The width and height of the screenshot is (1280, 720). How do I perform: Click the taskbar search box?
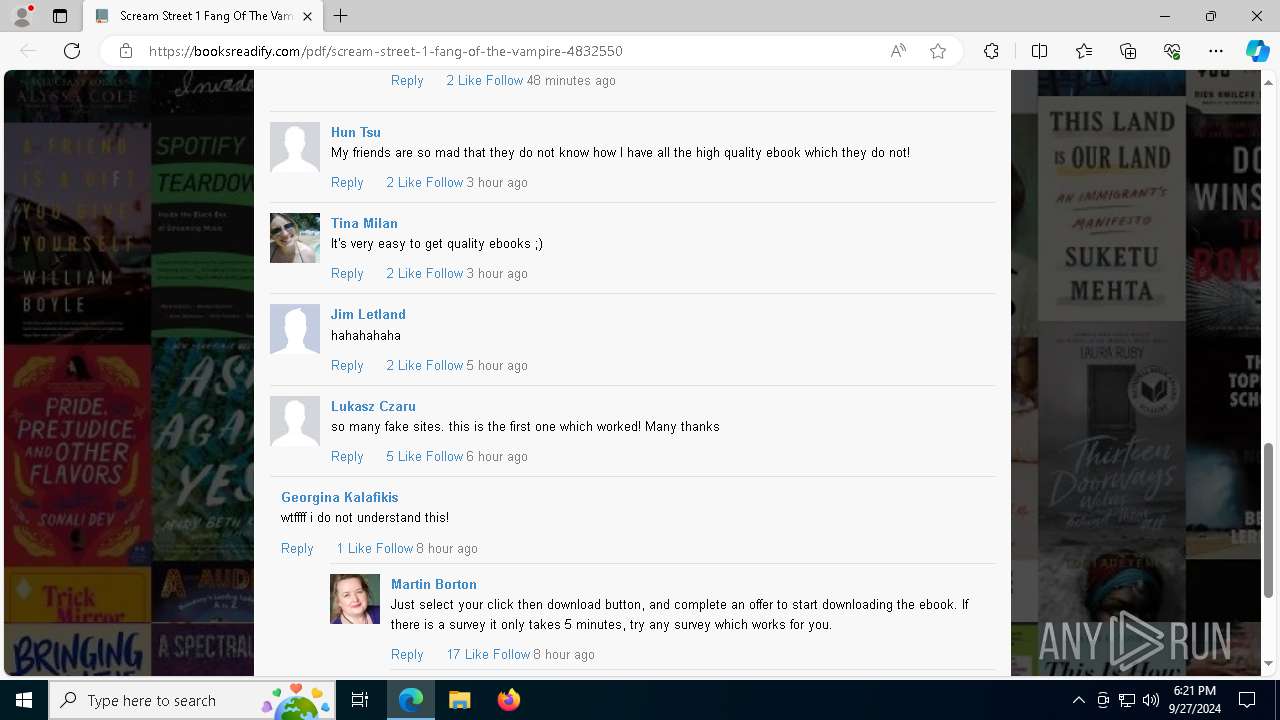192,700
